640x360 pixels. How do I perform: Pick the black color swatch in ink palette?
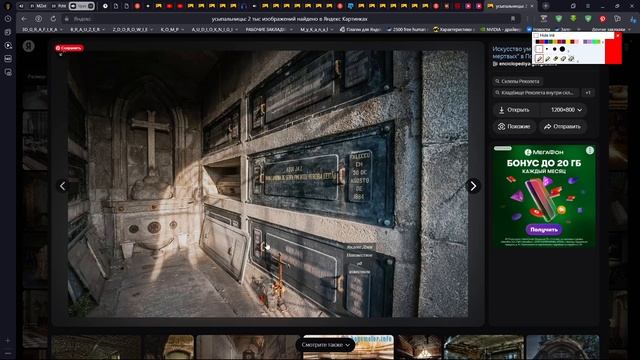click(x=538, y=42)
